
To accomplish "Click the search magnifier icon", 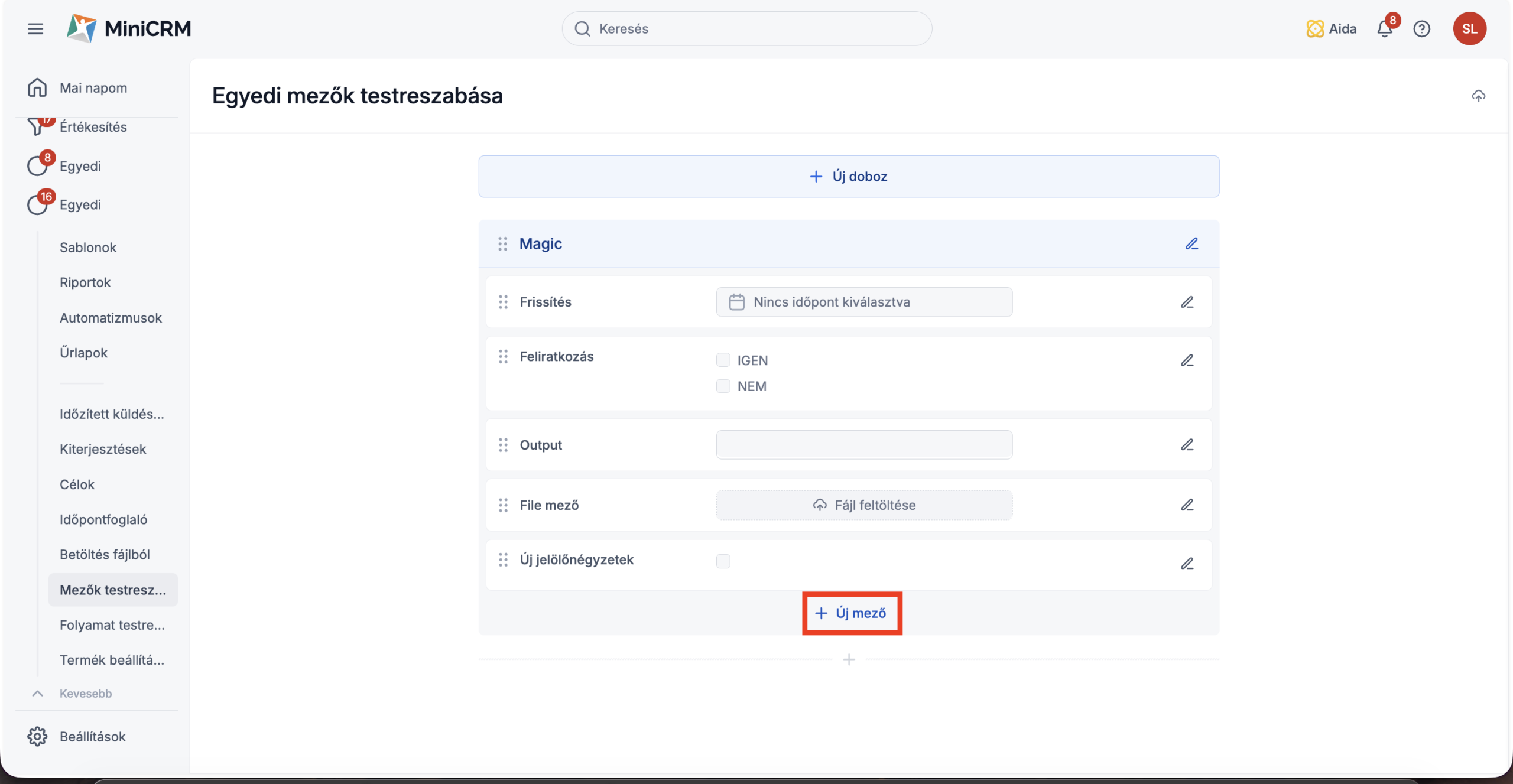I will (582, 28).
